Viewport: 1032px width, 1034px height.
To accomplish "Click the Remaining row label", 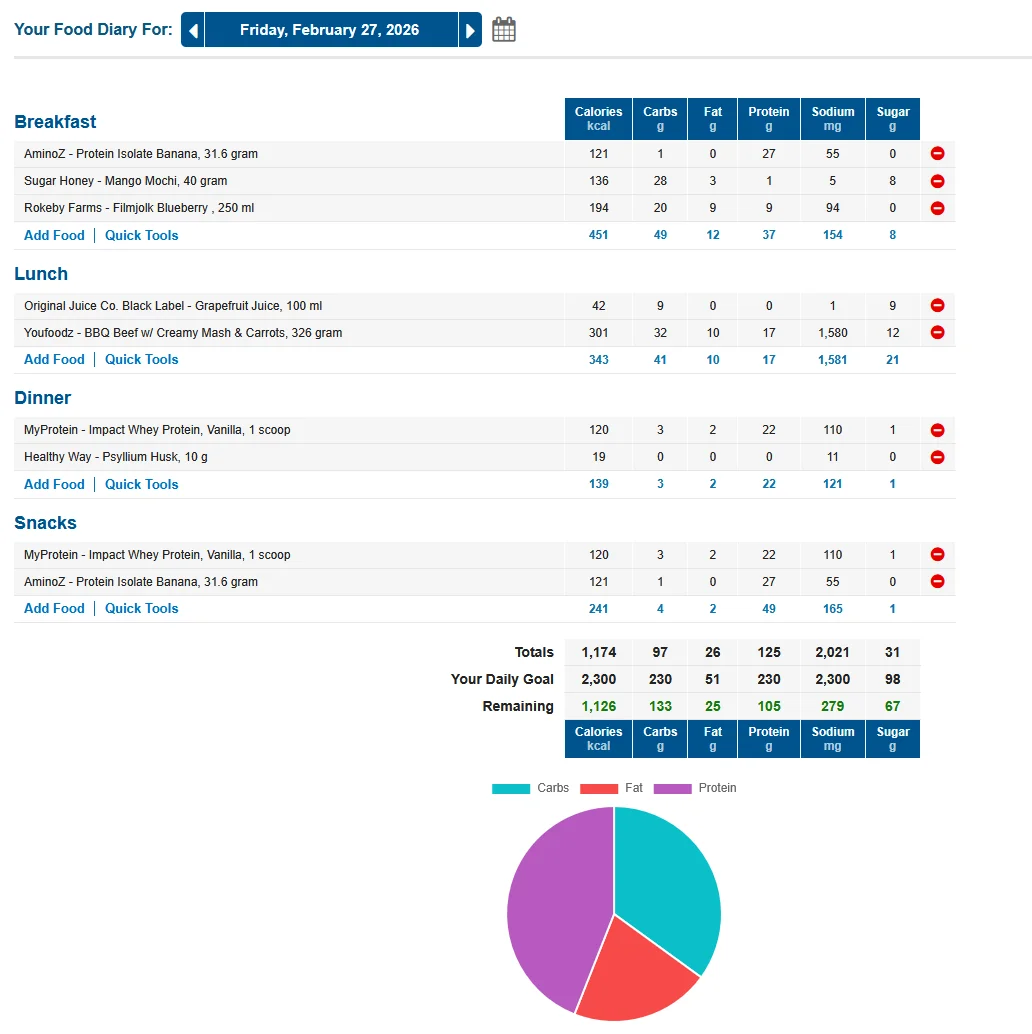I will [x=518, y=706].
